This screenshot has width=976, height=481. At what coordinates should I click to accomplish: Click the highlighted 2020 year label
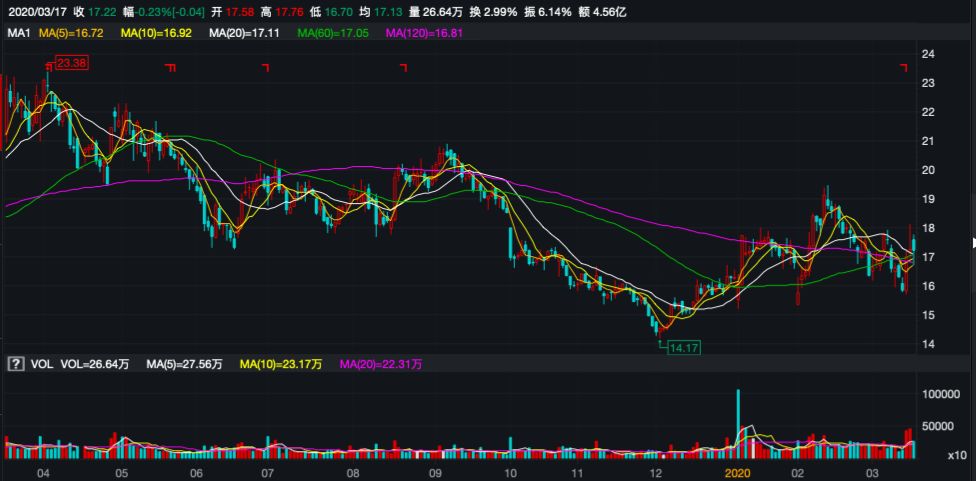click(736, 471)
